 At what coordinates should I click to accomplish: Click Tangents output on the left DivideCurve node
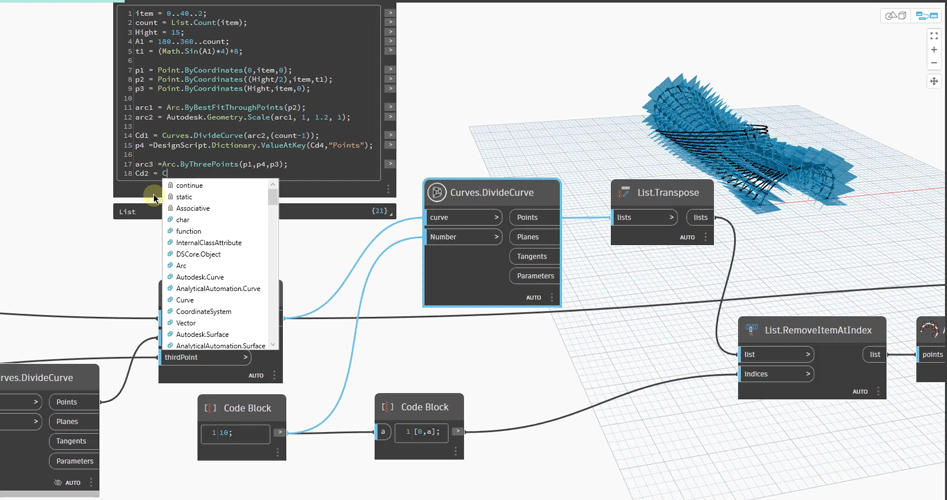(74, 441)
